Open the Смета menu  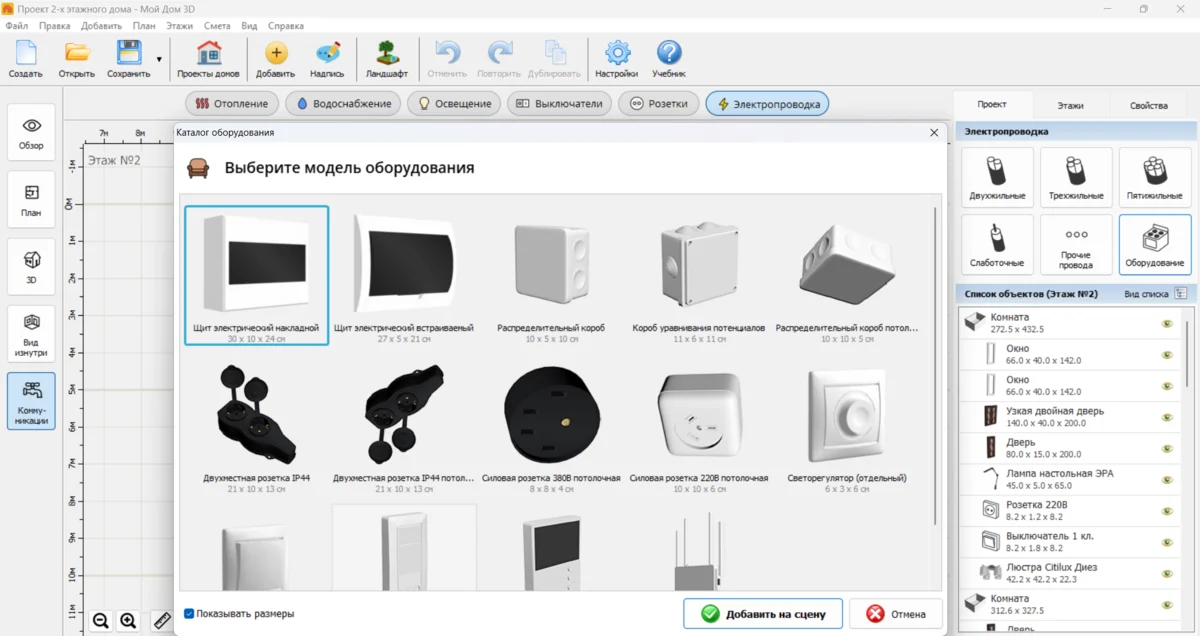click(216, 25)
